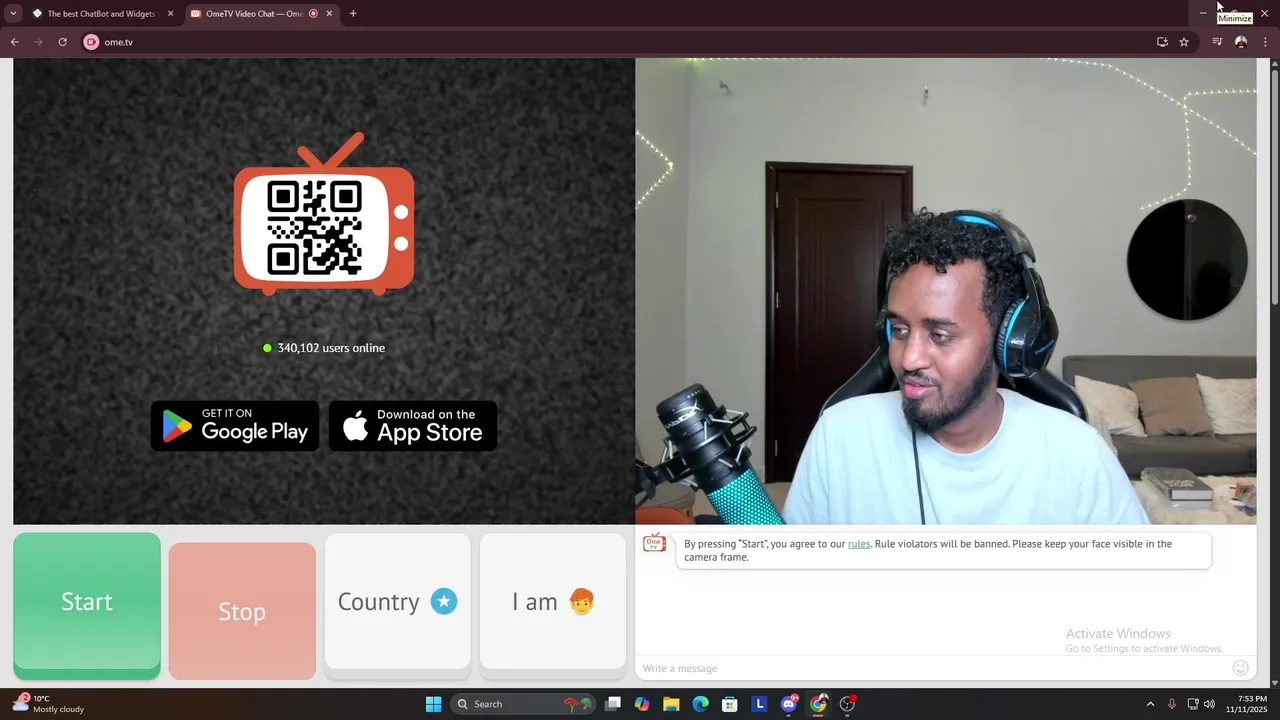Close The best ChatBot and Widgets tab
1280x720 pixels.
(170, 14)
